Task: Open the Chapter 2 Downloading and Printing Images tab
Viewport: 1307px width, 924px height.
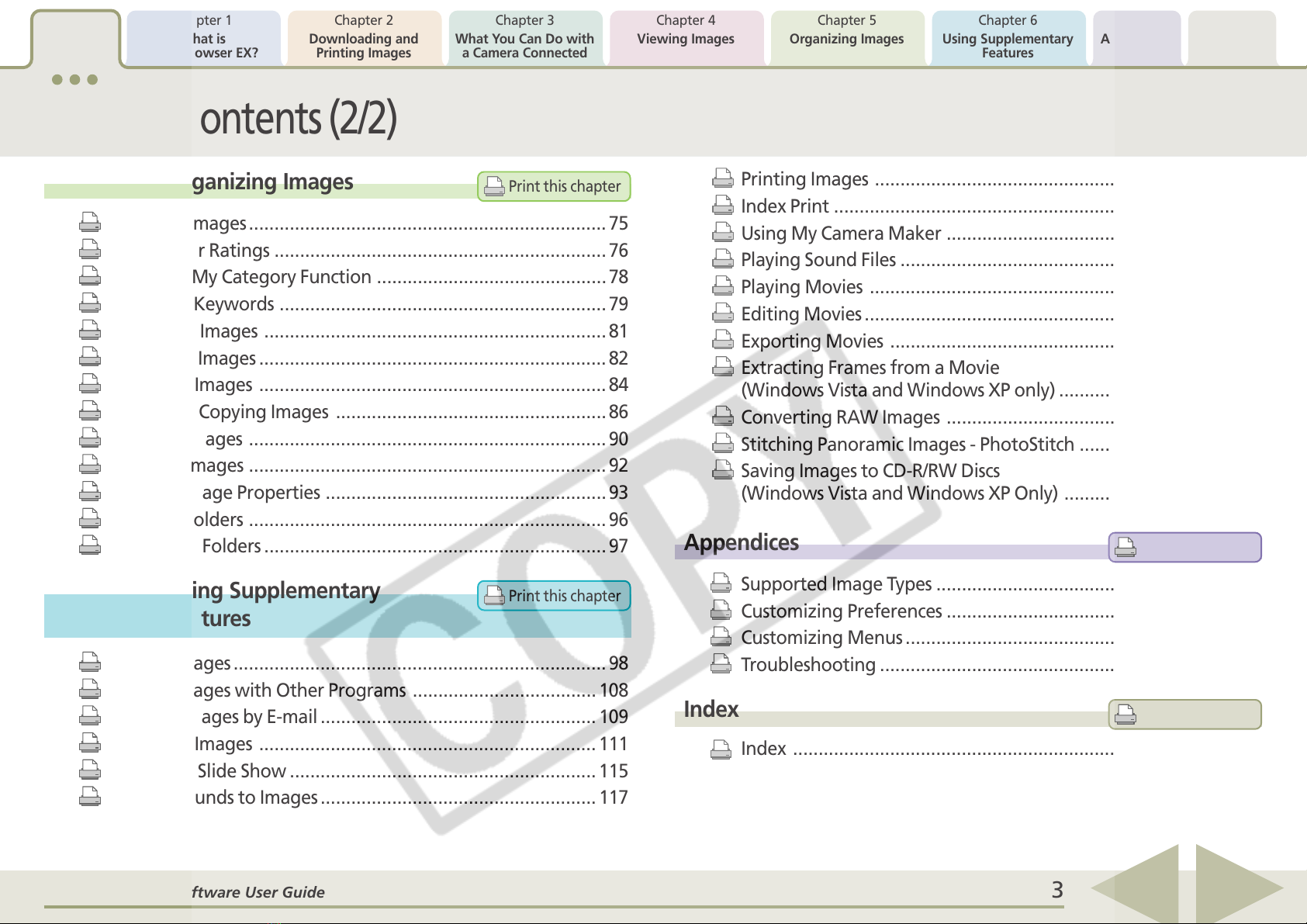Action: pos(363,37)
